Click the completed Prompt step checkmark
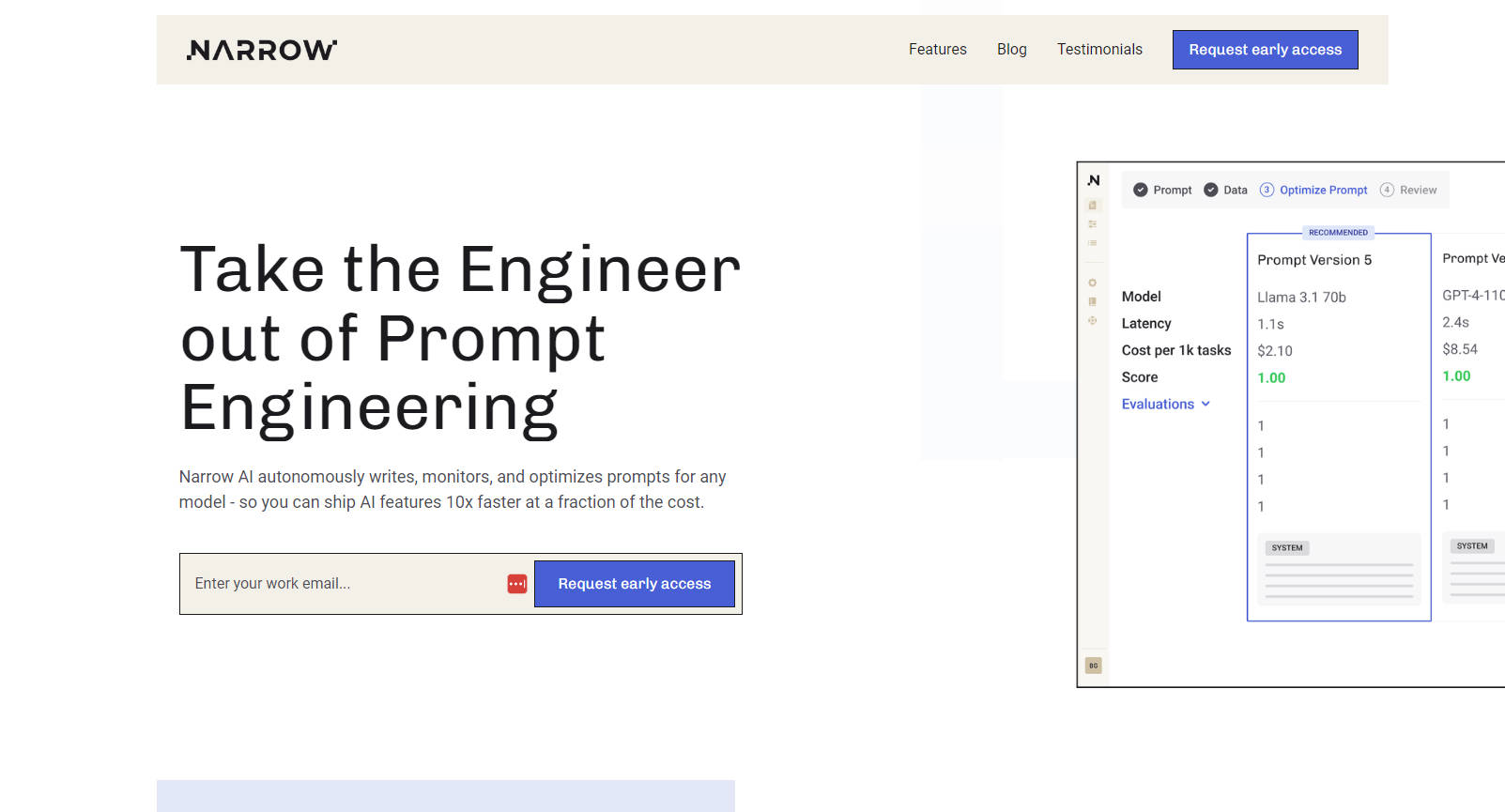1505x812 pixels. tap(1141, 190)
